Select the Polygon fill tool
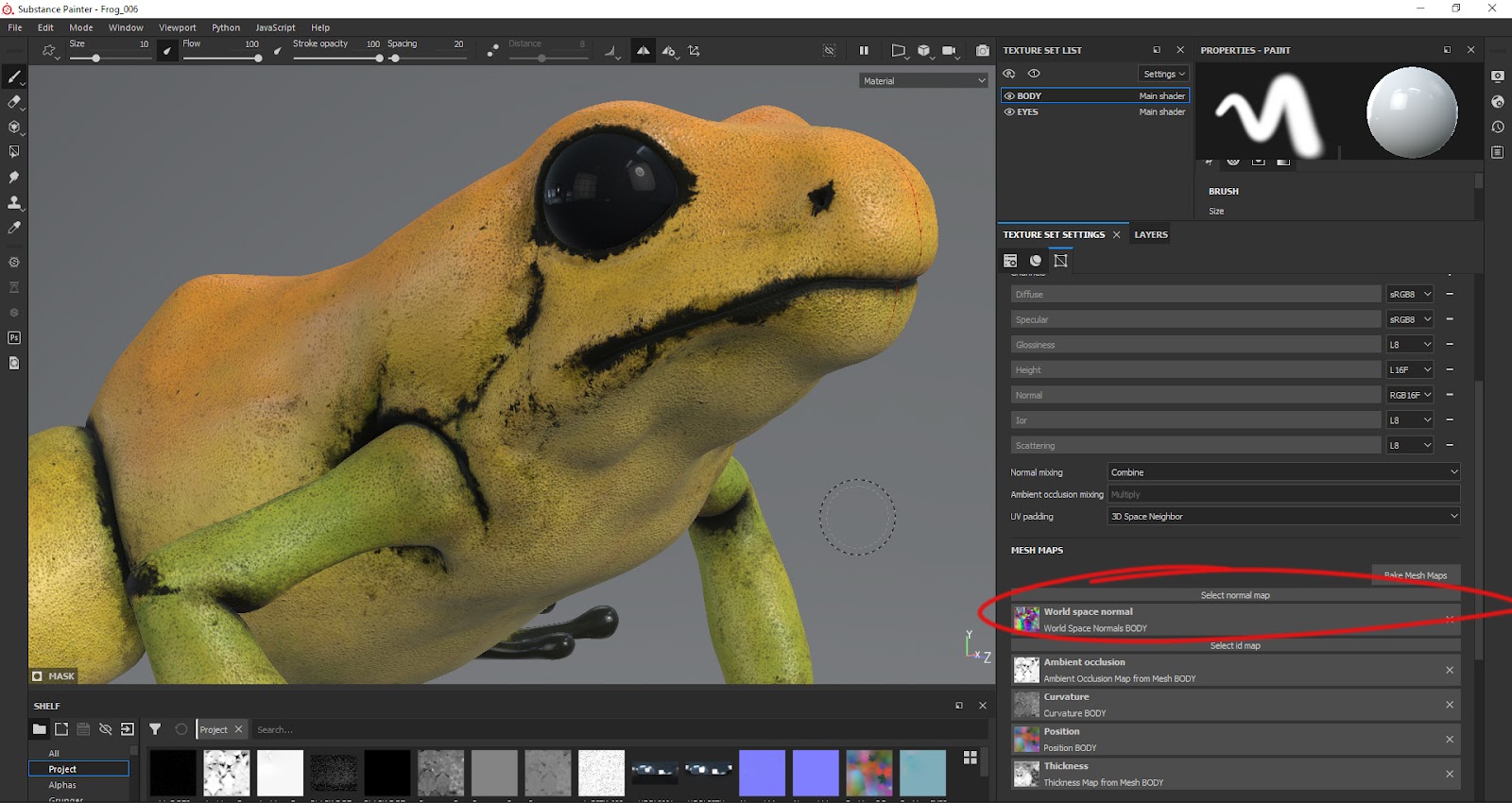Viewport: 1512px width, 803px height. 14,152
